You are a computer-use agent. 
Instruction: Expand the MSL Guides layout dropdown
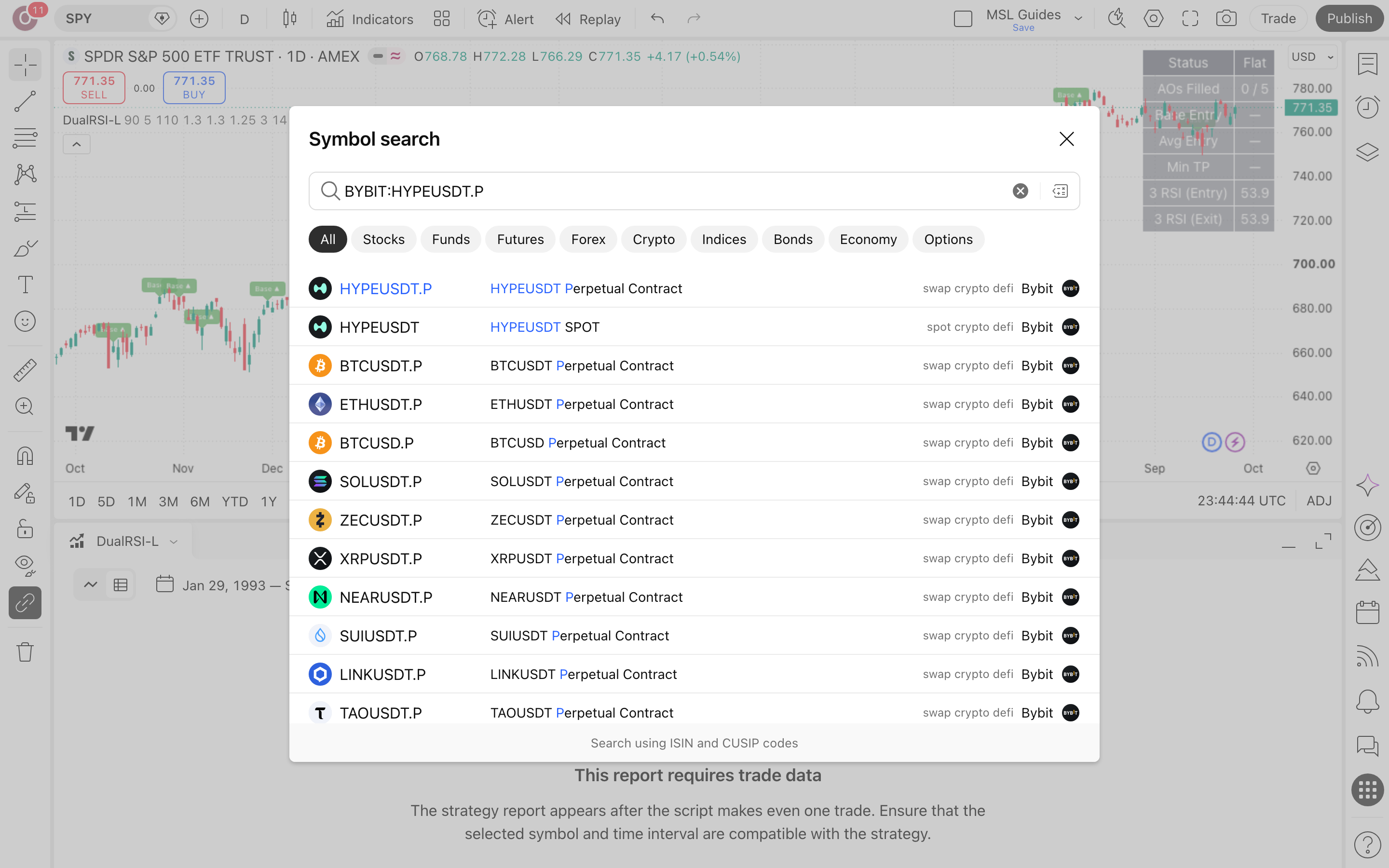(1078, 19)
